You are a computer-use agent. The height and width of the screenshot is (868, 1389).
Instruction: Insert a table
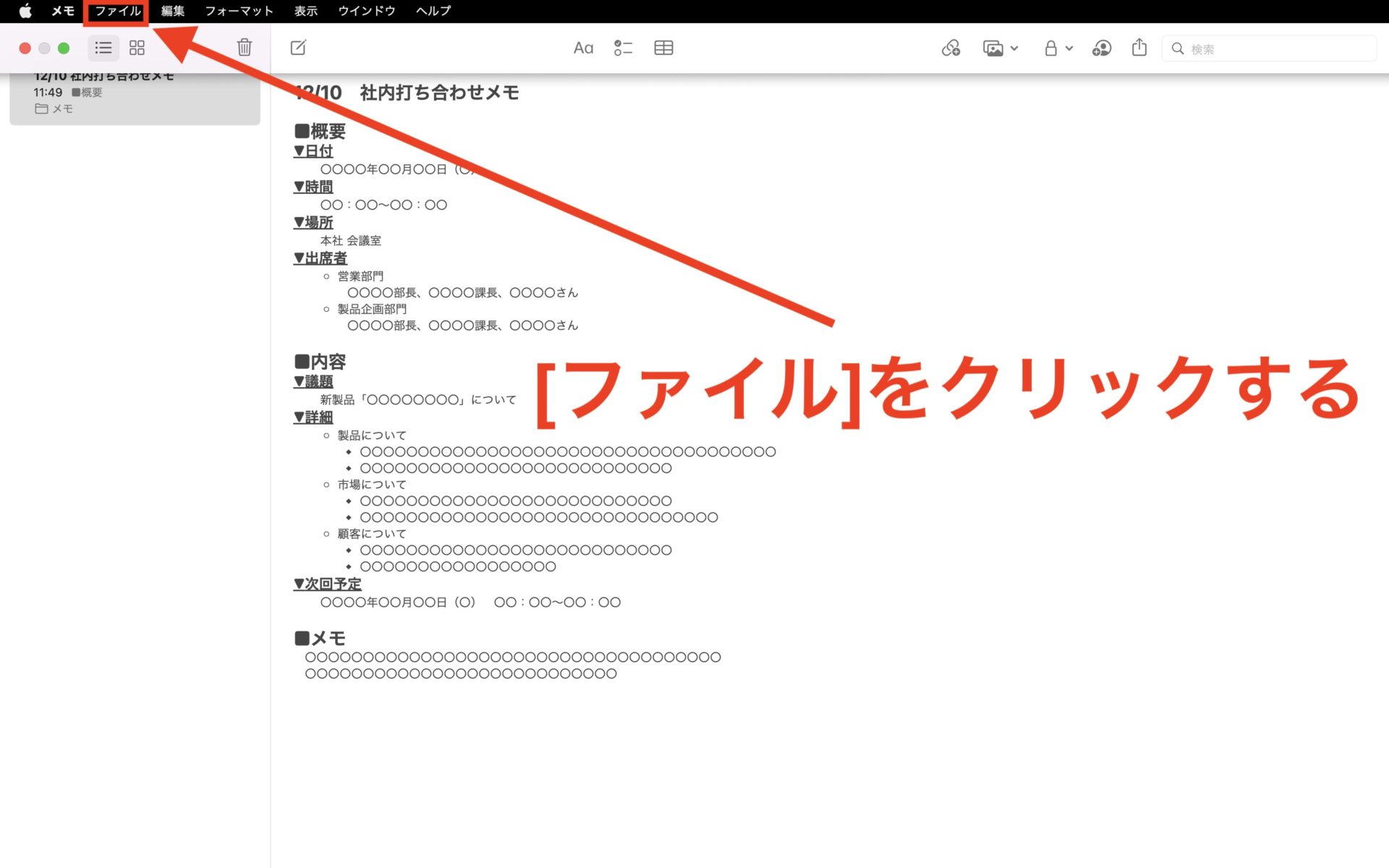663,48
